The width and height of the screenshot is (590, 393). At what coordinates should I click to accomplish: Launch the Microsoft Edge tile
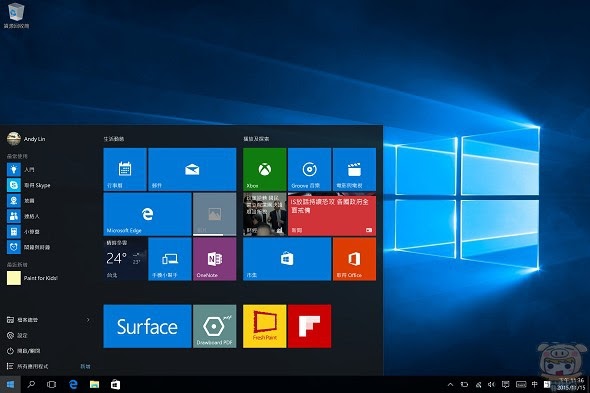[147, 214]
